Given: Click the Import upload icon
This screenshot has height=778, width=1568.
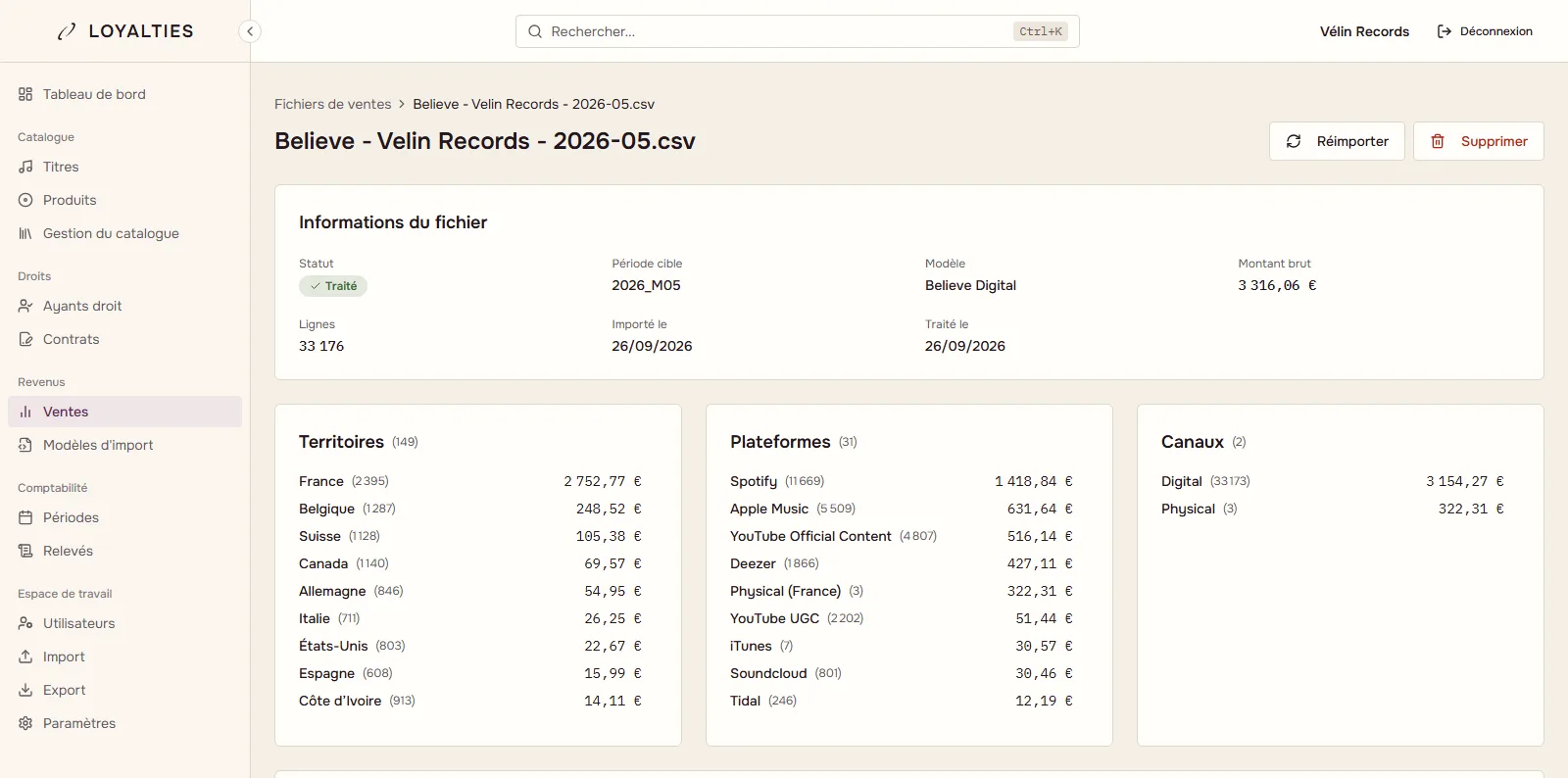Looking at the screenshot, I should [x=25, y=656].
